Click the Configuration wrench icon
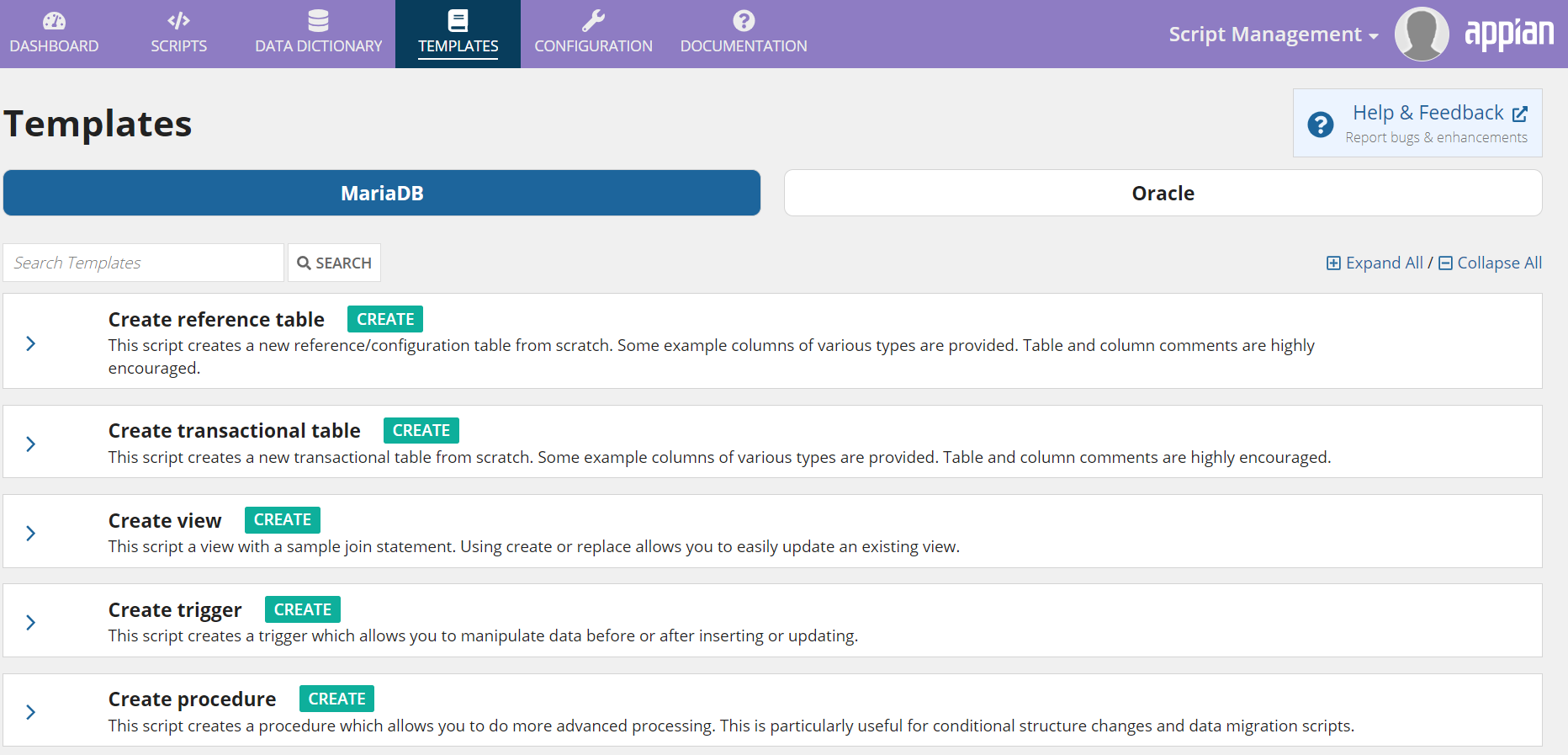The width and height of the screenshot is (1568, 755). click(x=593, y=21)
